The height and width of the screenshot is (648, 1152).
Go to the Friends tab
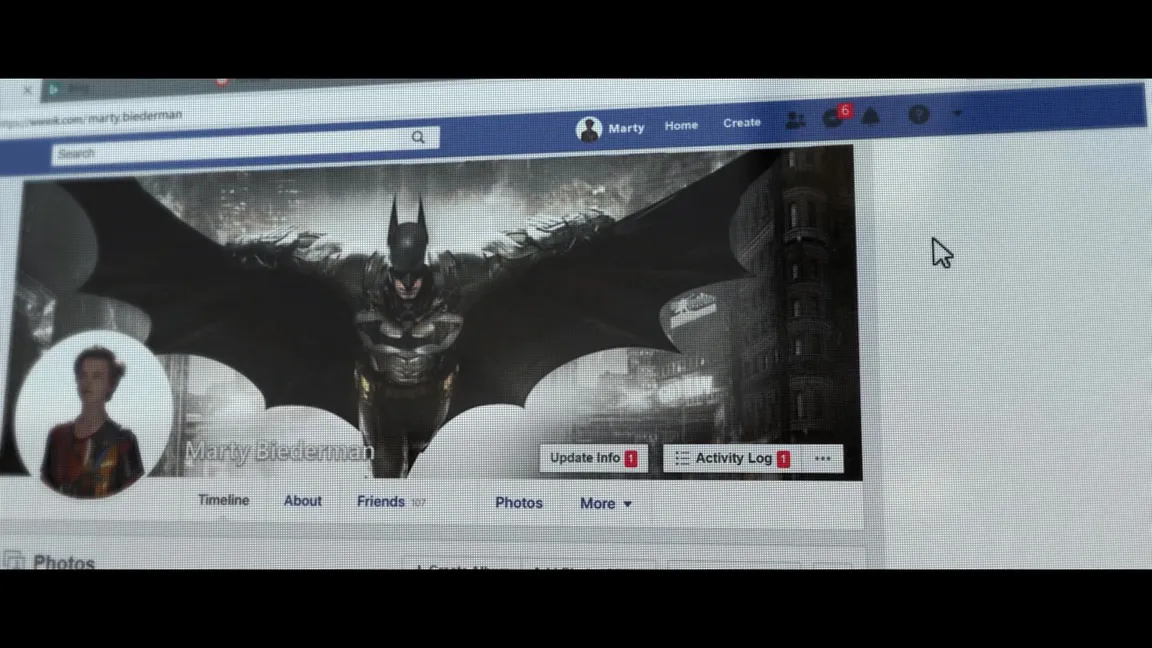tap(381, 502)
